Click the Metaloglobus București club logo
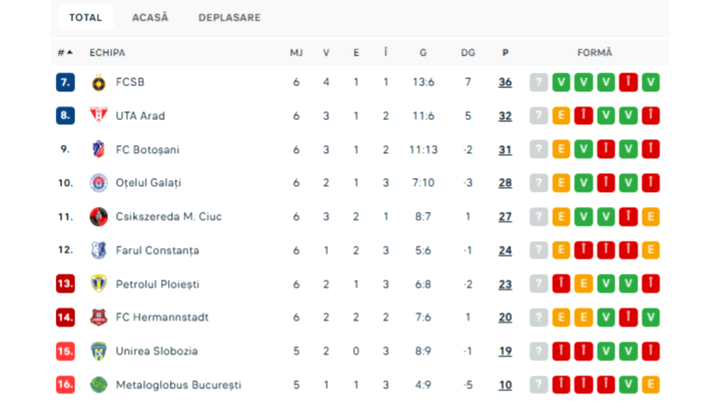Viewport: 728px width, 410px height. pyautogui.click(x=98, y=385)
